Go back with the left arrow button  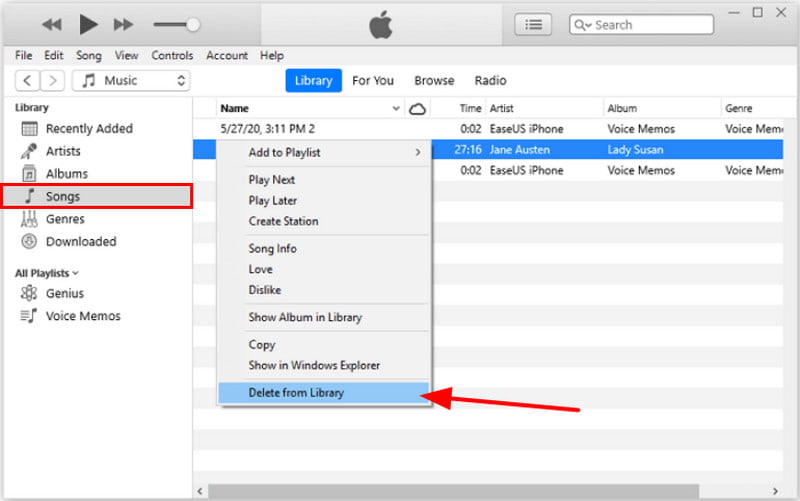tap(28, 81)
